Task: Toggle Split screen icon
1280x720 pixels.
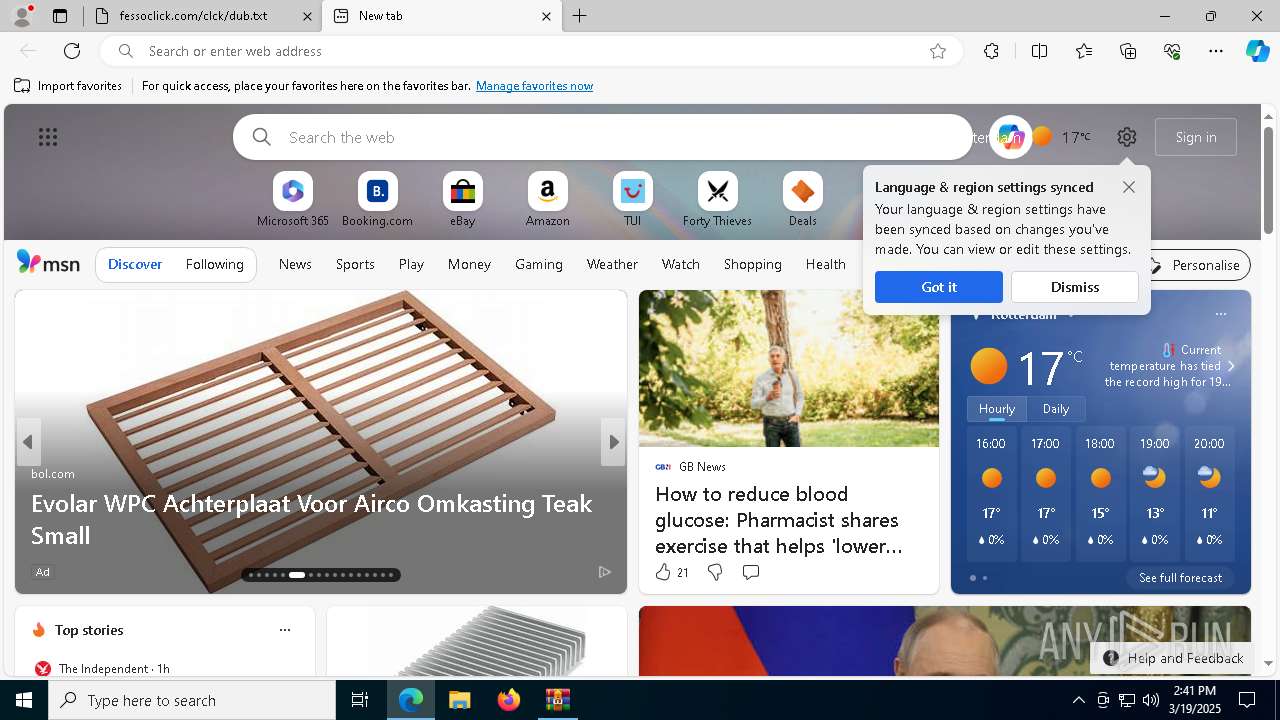Action: coord(1039,51)
